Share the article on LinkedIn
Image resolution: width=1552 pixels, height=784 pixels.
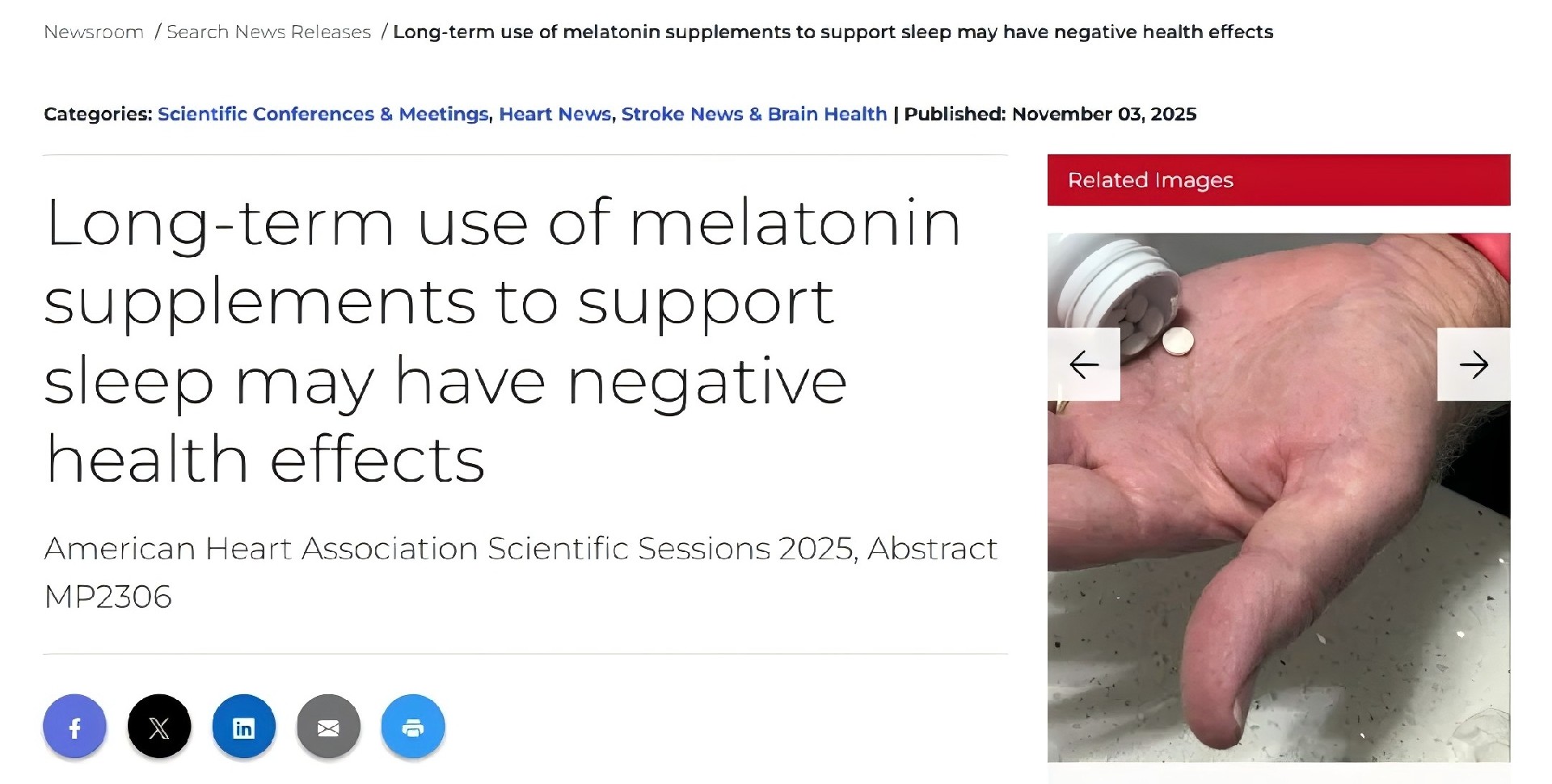pos(243,727)
